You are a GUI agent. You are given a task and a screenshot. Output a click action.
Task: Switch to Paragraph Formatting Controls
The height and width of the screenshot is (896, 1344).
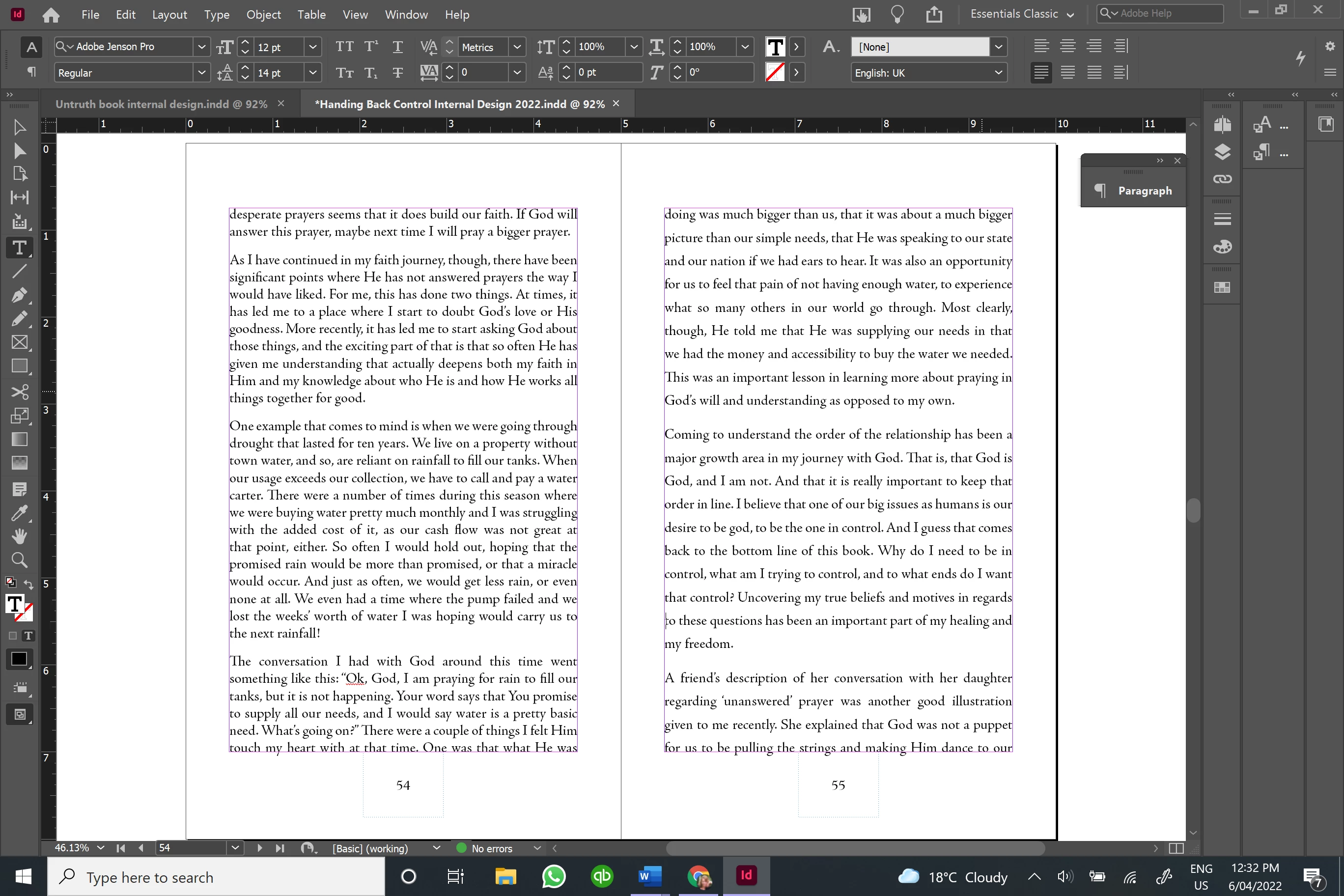pyautogui.click(x=31, y=72)
